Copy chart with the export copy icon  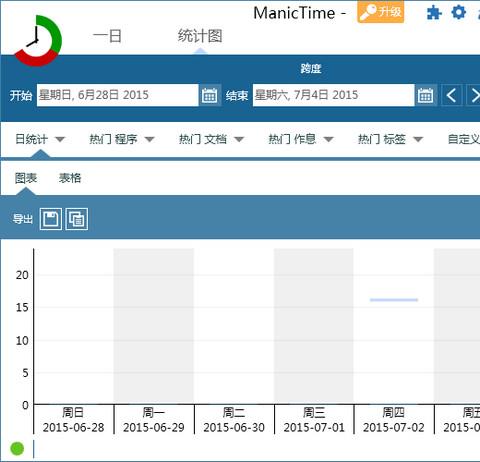[77, 219]
